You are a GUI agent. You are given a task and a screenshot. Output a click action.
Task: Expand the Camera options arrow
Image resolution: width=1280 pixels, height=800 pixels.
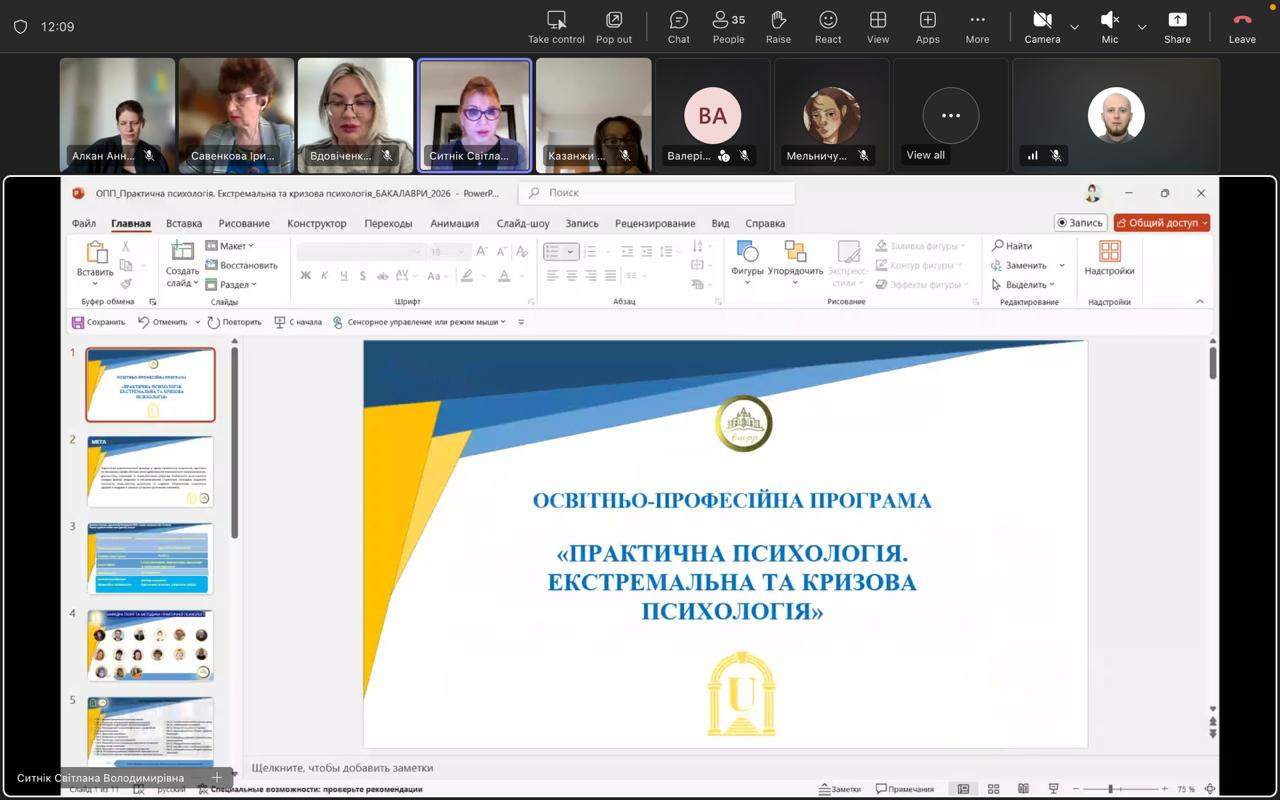click(1074, 27)
